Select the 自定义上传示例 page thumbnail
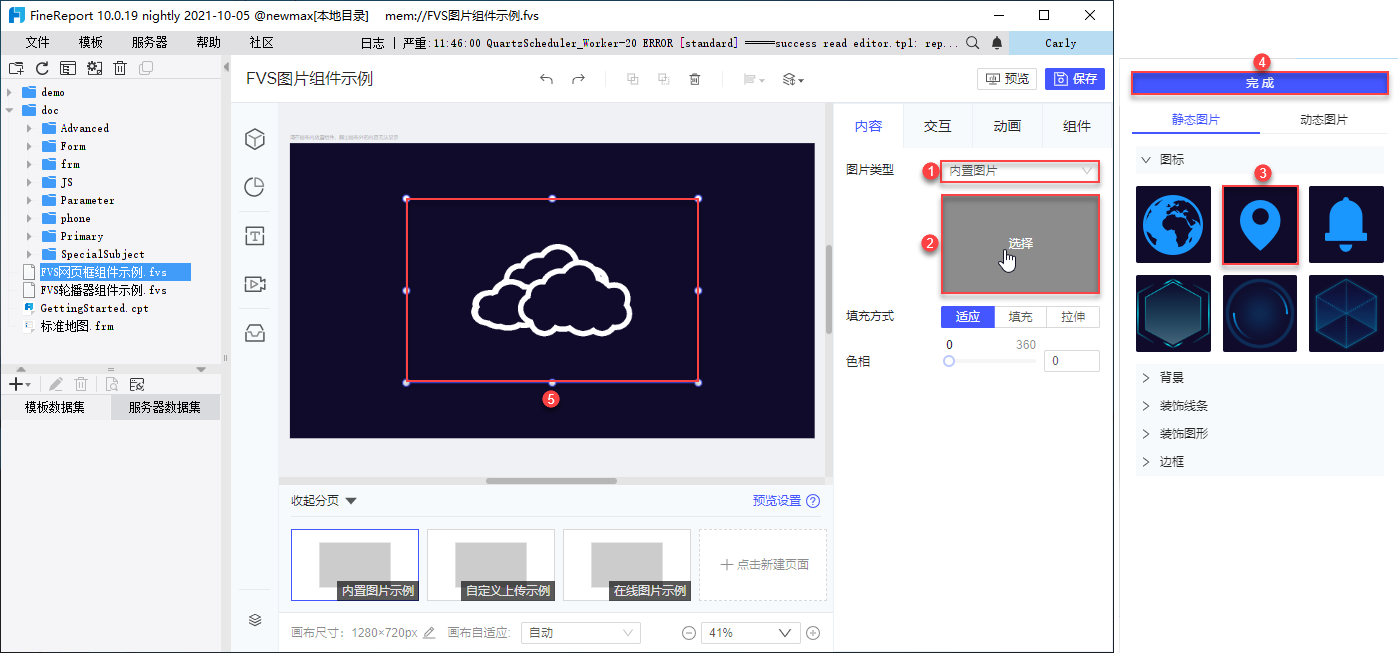This screenshot has height=653, width=1398. (x=491, y=565)
